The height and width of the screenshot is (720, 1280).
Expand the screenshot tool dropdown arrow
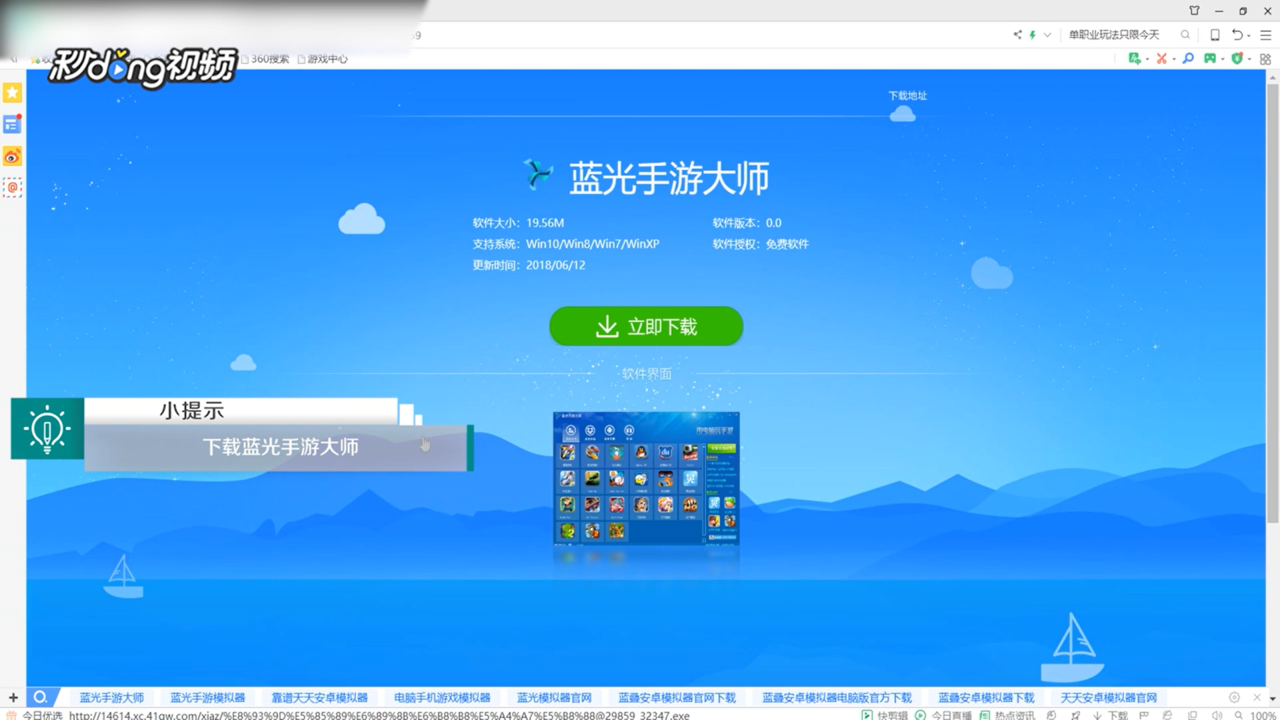(1174, 59)
